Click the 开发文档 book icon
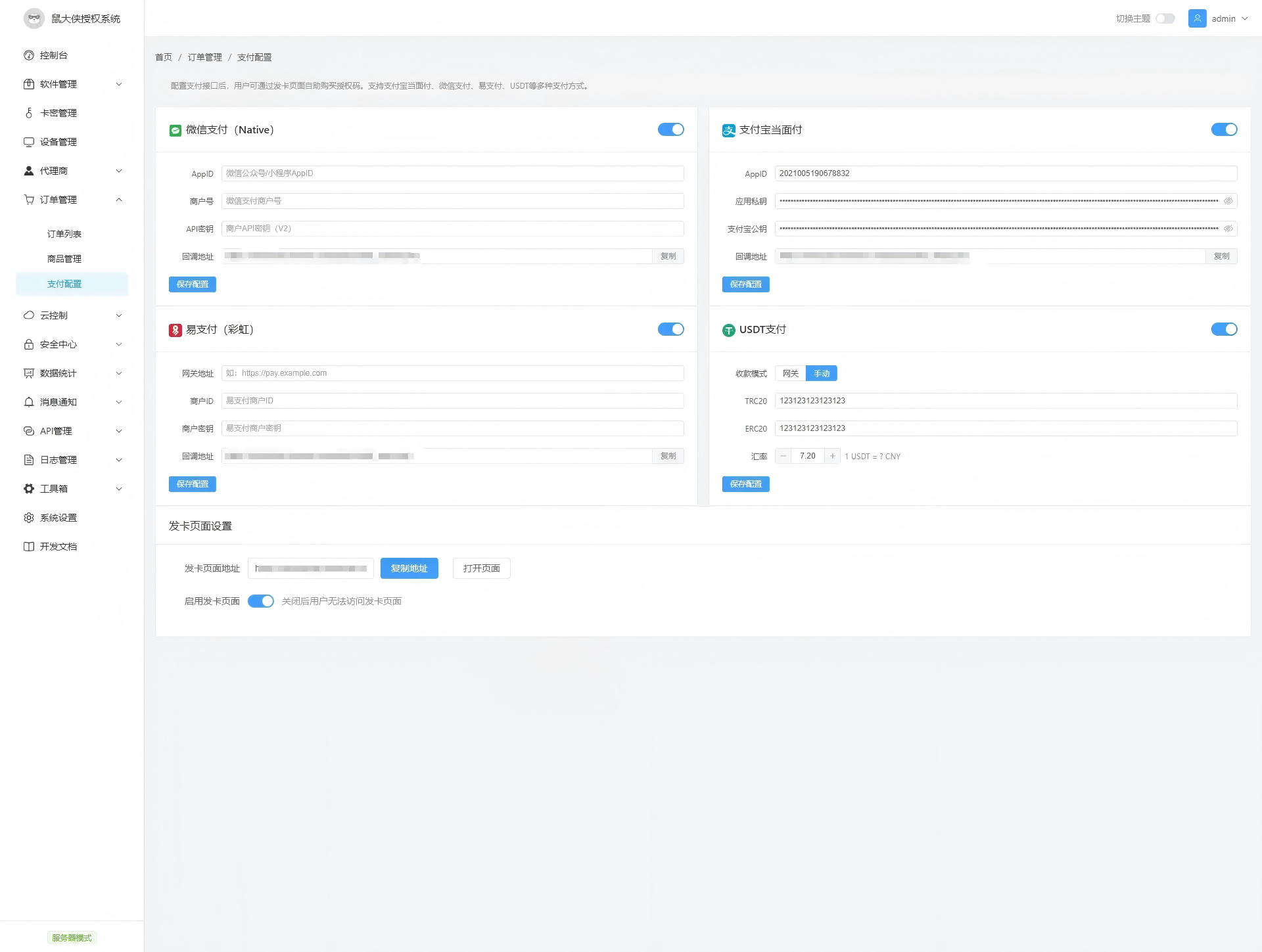The height and width of the screenshot is (952, 1262). 29,547
